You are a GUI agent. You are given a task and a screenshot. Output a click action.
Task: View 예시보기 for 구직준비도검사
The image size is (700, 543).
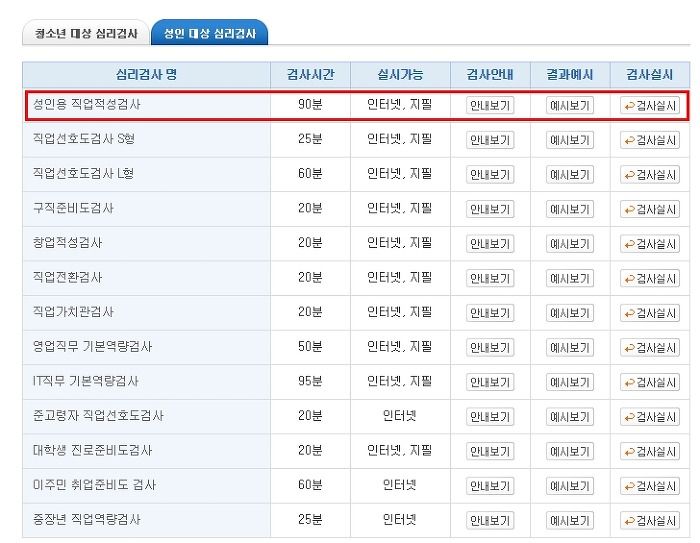pyautogui.click(x=570, y=209)
